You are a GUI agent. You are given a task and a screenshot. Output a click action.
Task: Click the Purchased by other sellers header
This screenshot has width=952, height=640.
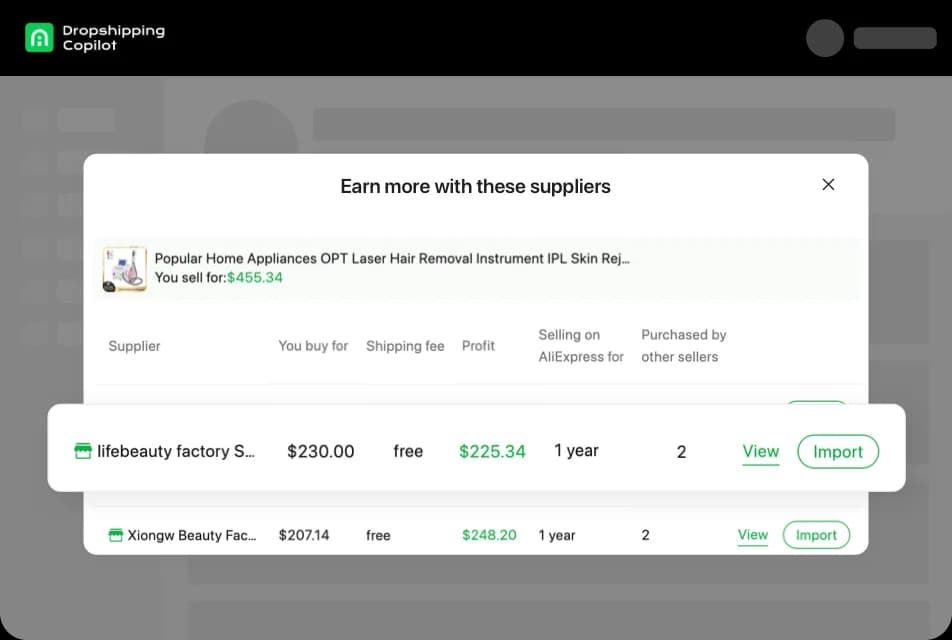tap(684, 346)
